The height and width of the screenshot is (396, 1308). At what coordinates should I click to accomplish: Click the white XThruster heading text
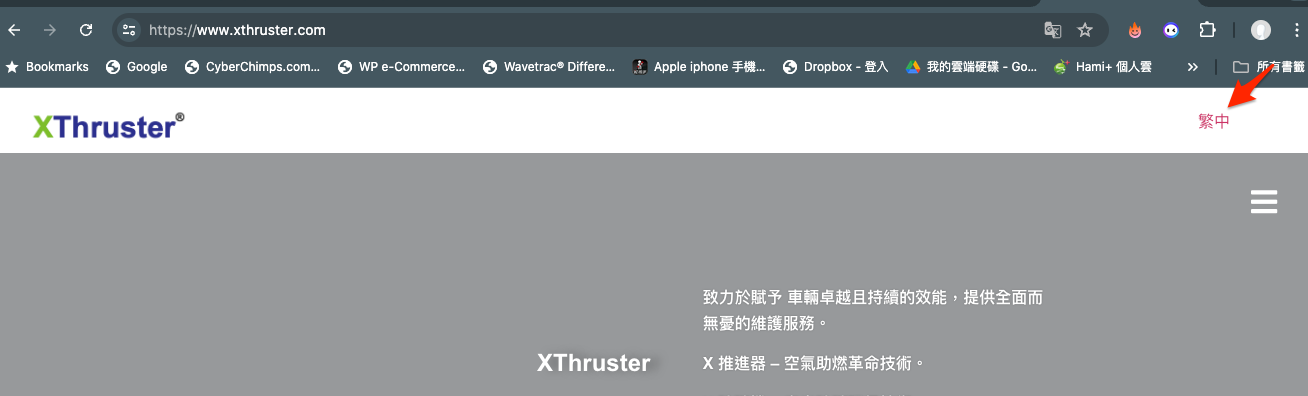tap(593, 363)
